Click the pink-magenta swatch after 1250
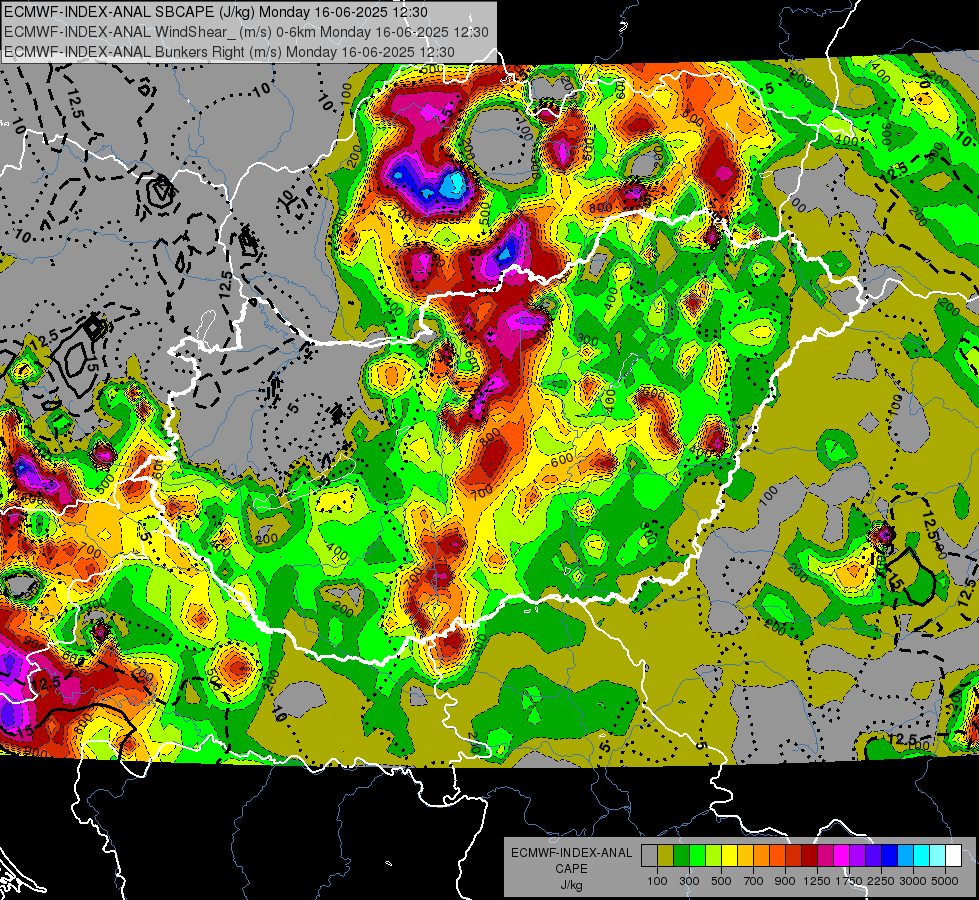This screenshot has width=979, height=900. (825, 856)
